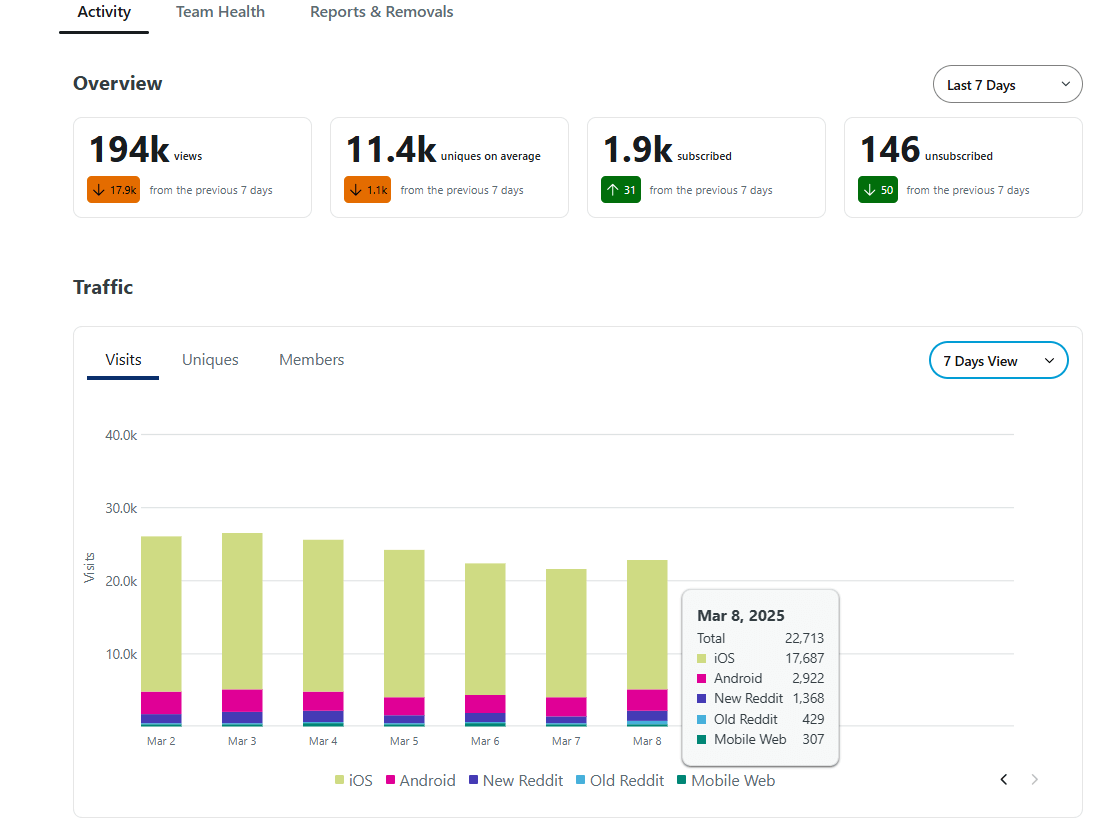Click the 10.0k axis label
Image resolution: width=1110 pixels, height=824 pixels.
click(121, 653)
